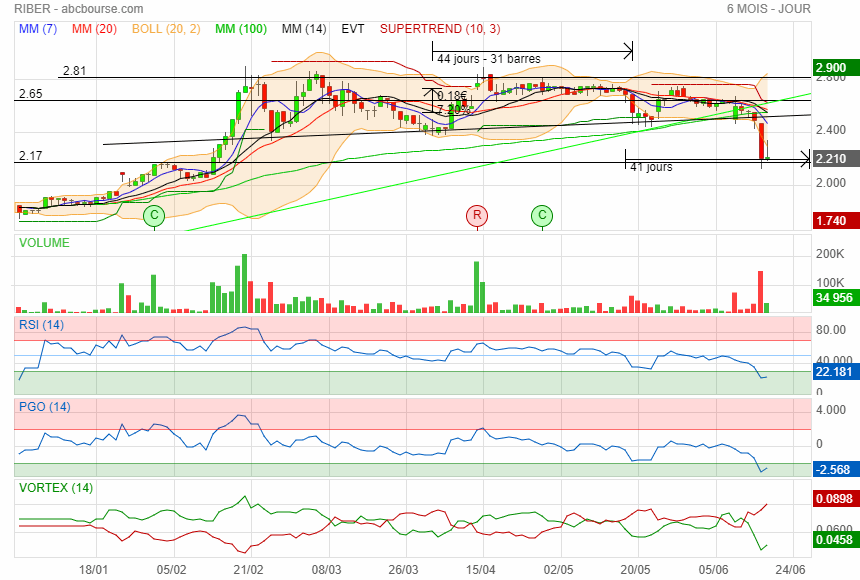Click the 15/04 date axis label
860x580 pixels.
coord(481,570)
